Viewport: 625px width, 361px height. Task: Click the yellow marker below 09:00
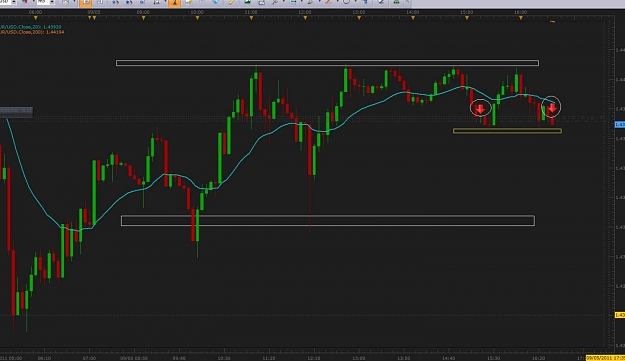click(143, 18)
